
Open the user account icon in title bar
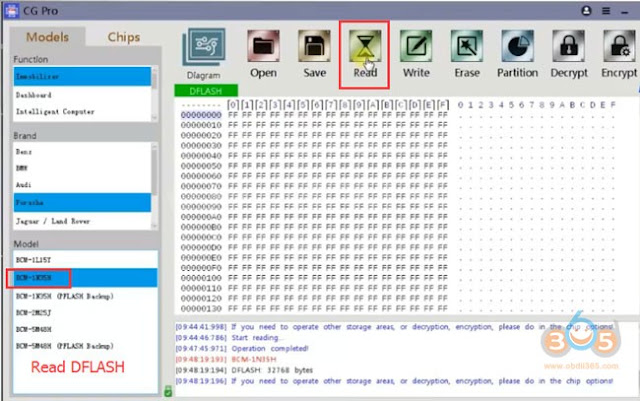pyautogui.click(x=586, y=11)
